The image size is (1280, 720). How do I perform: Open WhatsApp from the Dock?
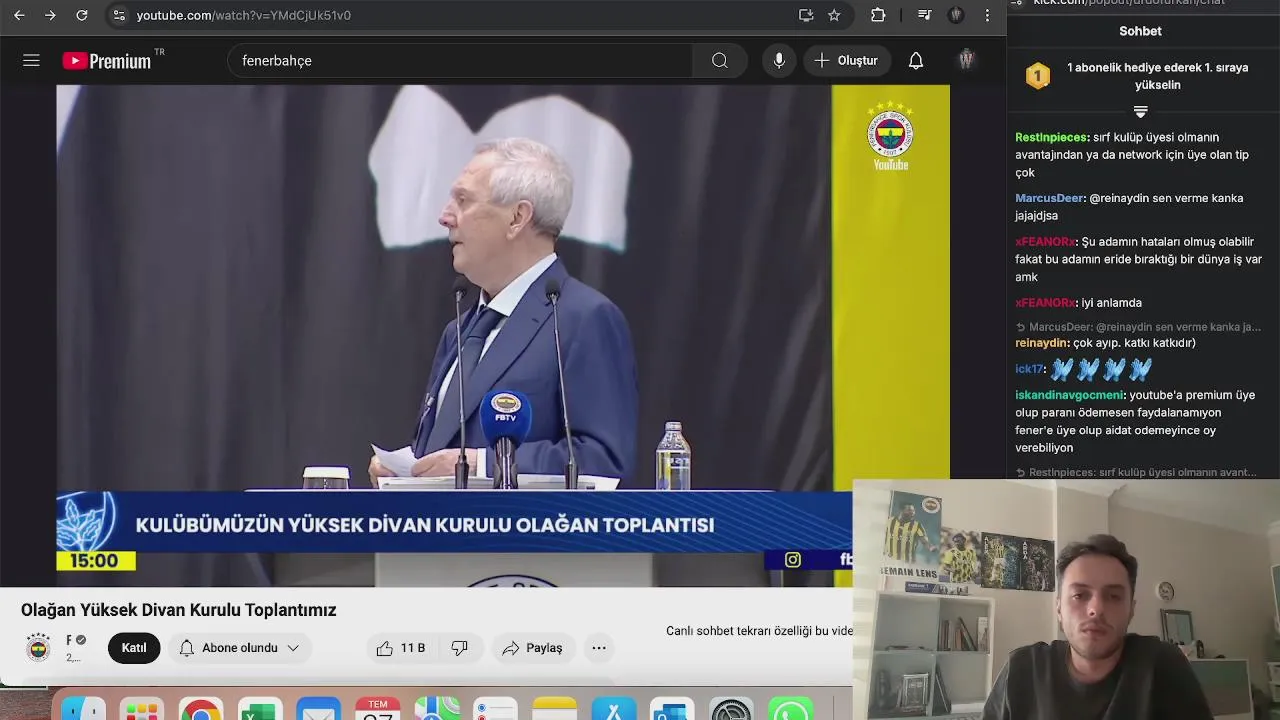click(790, 709)
